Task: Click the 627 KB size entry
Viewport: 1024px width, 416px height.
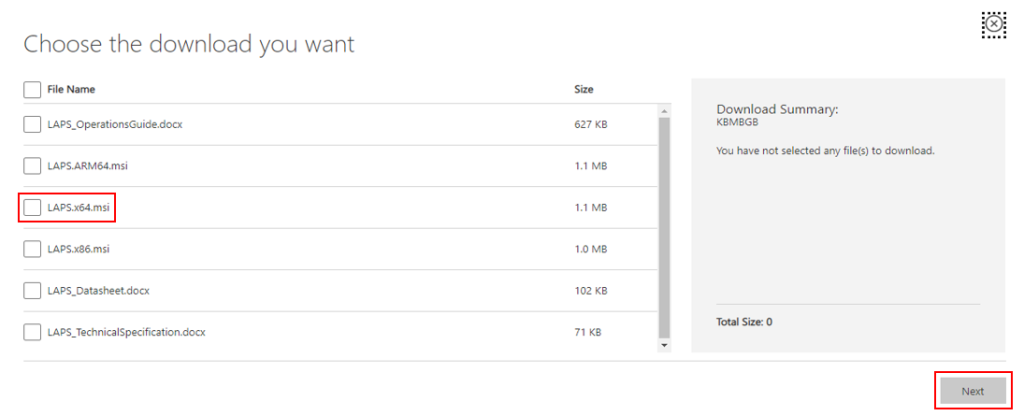Action: pyautogui.click(x=591, y=125)
